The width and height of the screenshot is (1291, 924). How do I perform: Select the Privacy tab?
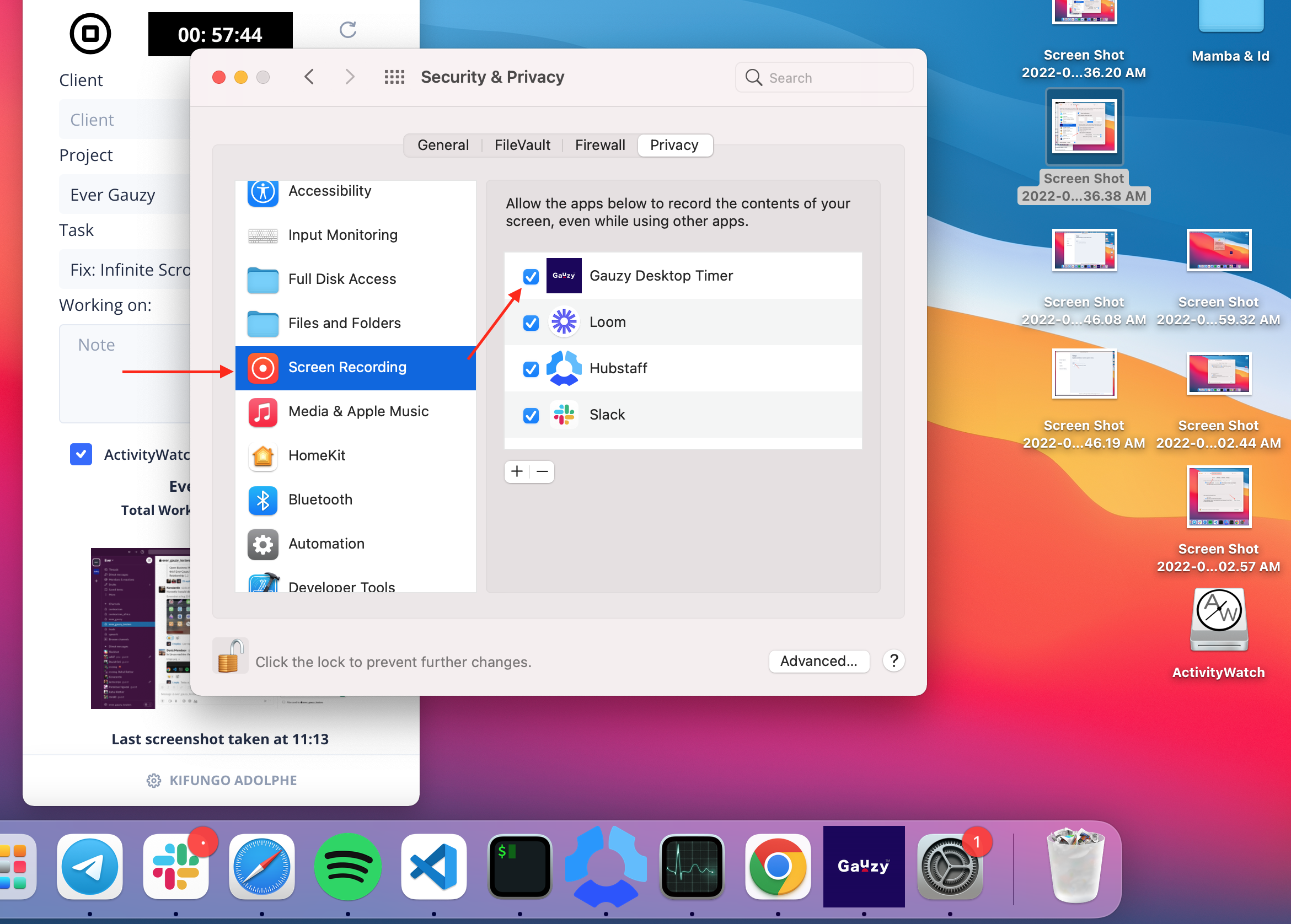tap(674, 145)
